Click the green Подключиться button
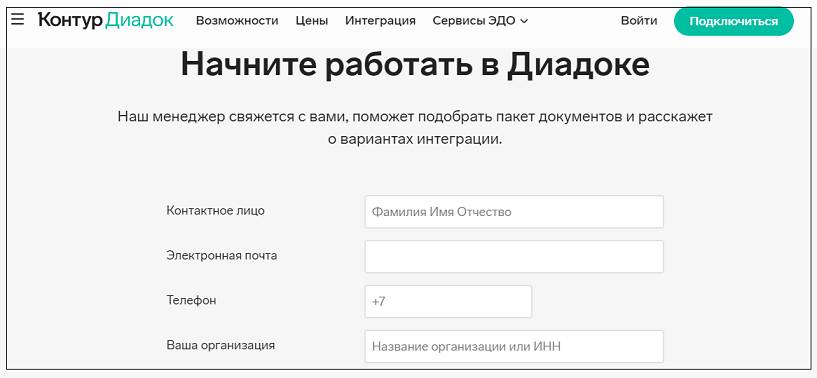 (x=734, y=21)
